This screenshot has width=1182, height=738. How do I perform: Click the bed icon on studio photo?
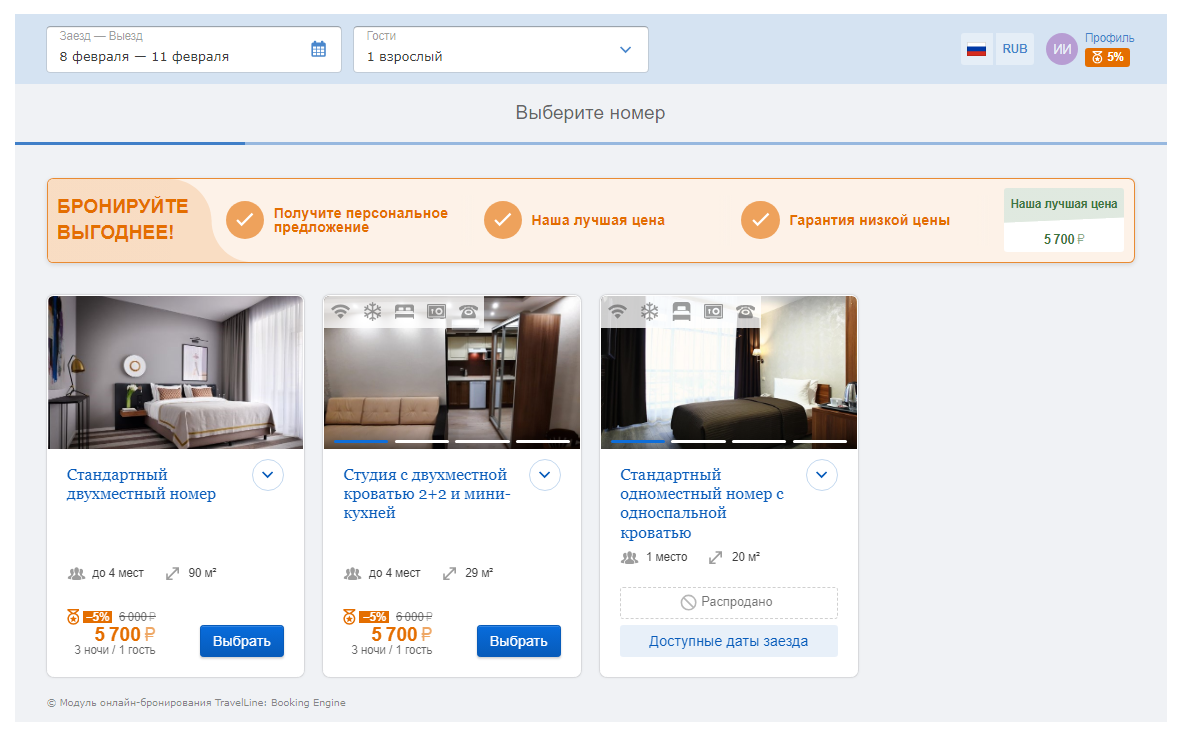(405, 311)
